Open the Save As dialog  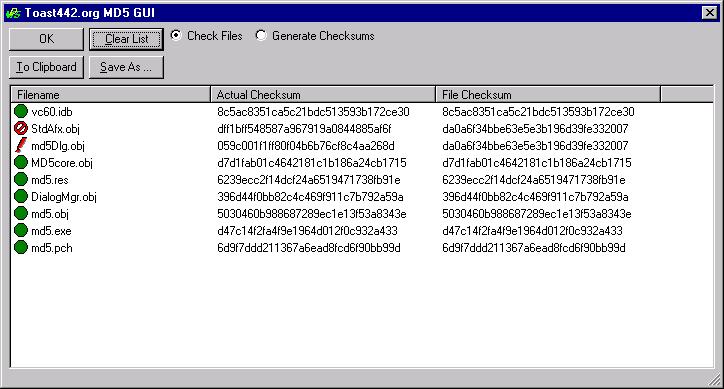[x=127, y=67]
